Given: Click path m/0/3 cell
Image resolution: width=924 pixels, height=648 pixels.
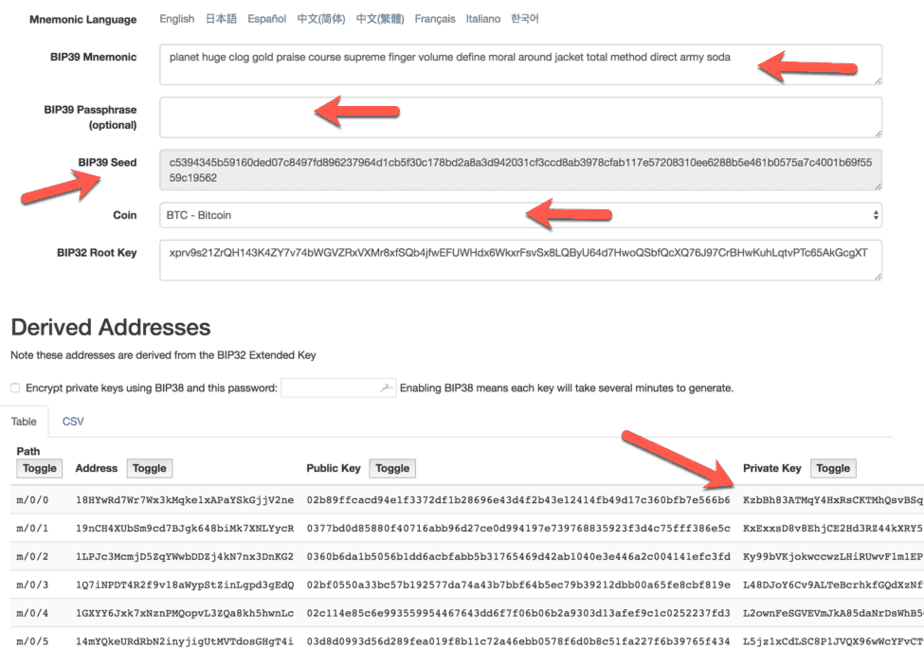Looking at the screenshot, I should (32, 585).
